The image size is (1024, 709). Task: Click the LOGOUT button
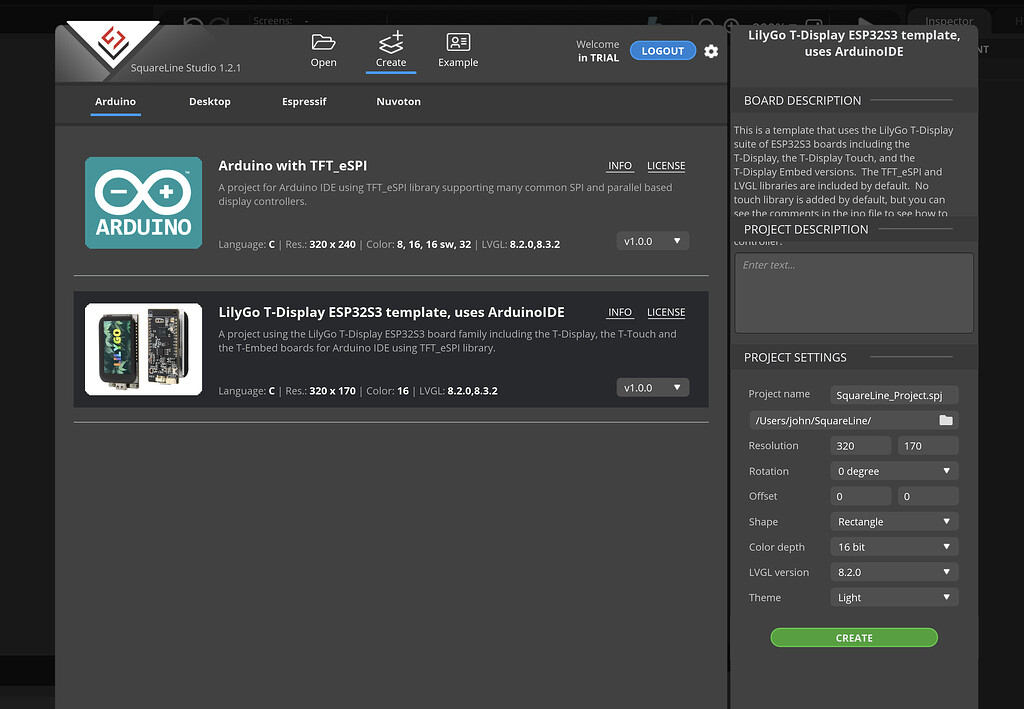662,51
